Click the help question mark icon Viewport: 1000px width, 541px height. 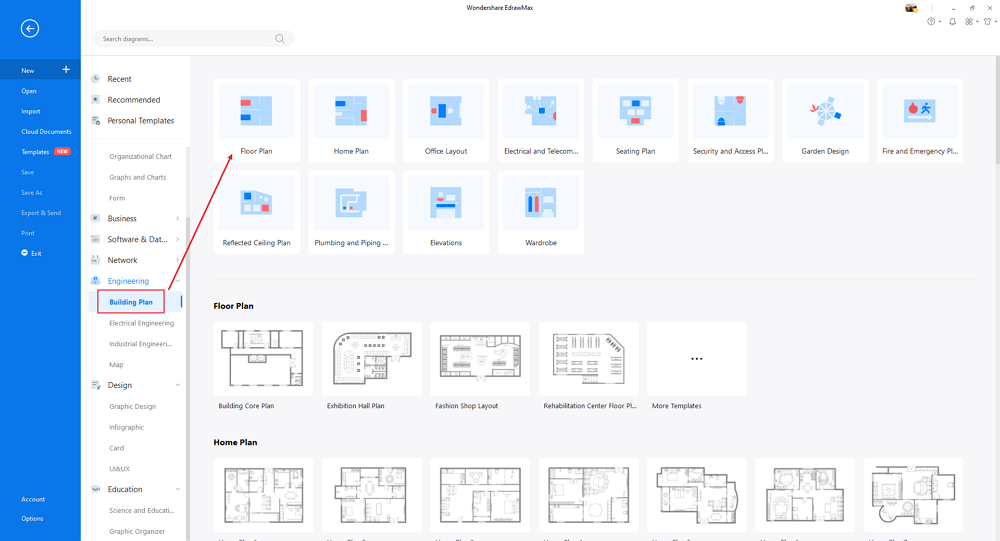pos(931,22)
